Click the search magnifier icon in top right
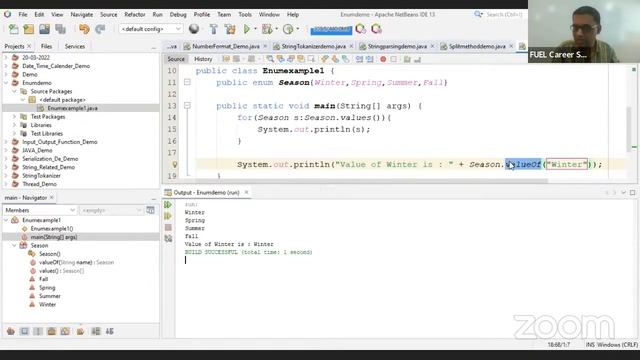This screenshot has height=360, width=640. point(478,14)
